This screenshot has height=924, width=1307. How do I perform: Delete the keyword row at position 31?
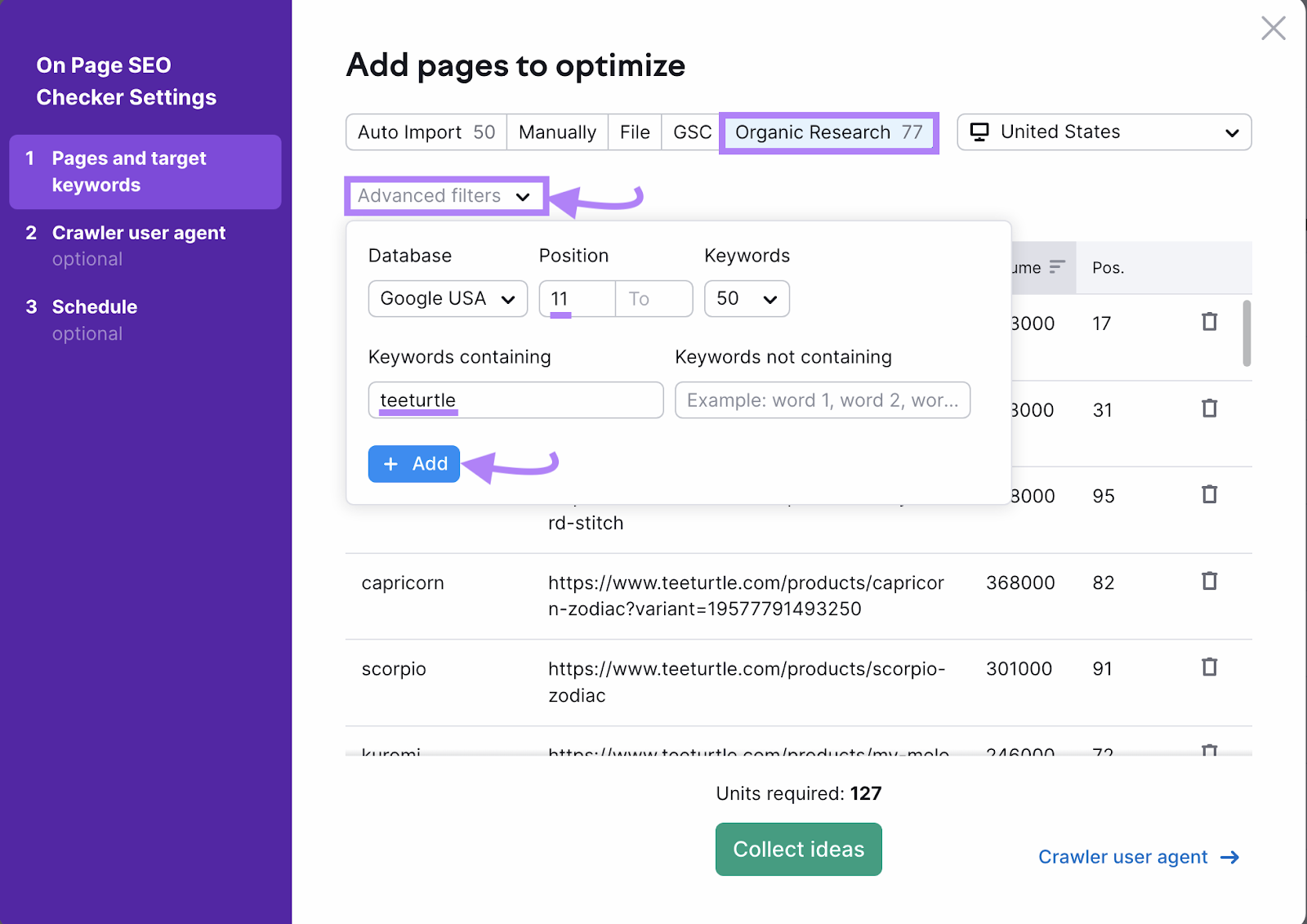pos(1209,408)
